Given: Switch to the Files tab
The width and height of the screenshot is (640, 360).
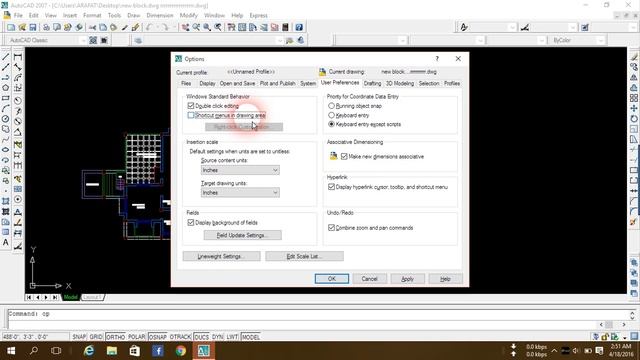Looking at the screenshot, I should pos(186,83).
